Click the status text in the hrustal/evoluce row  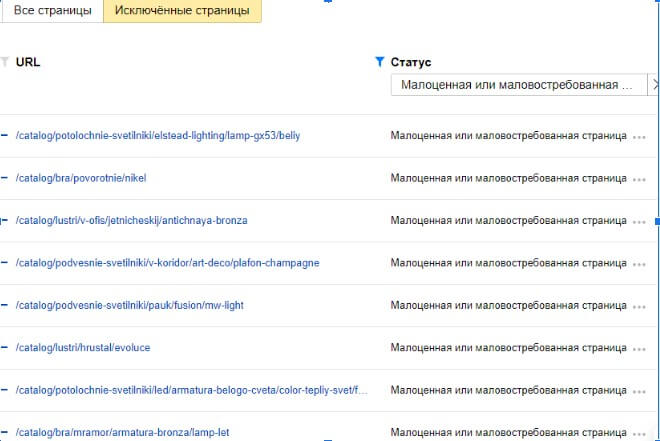508,348
